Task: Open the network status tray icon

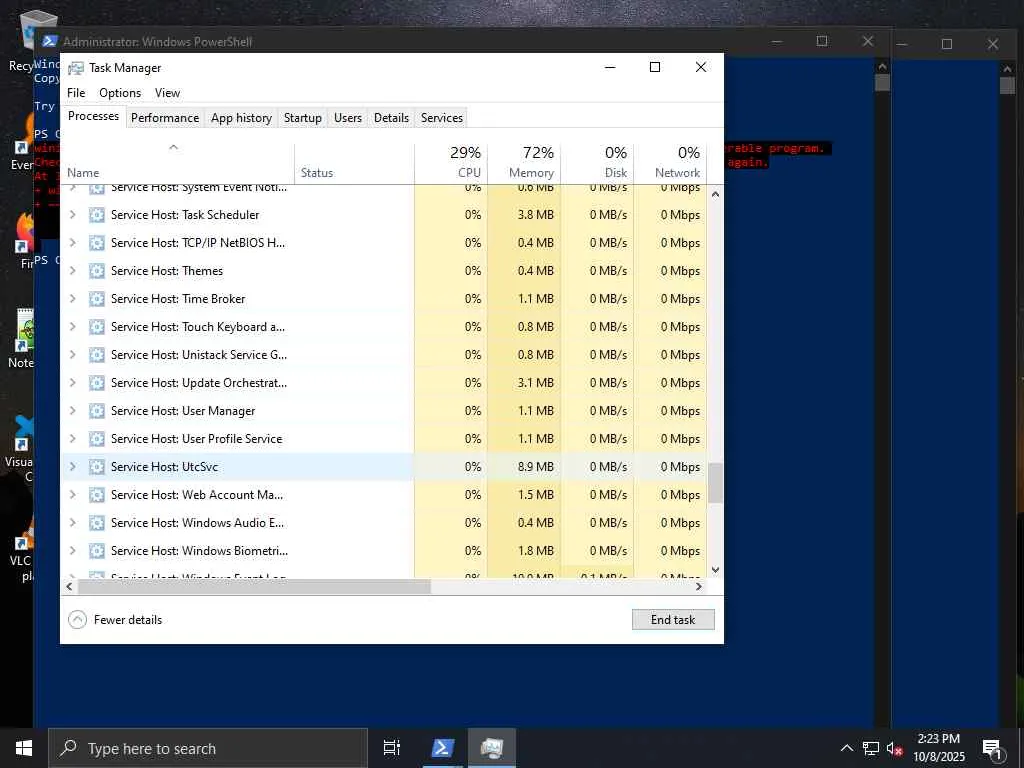Action: click(871, 748)
